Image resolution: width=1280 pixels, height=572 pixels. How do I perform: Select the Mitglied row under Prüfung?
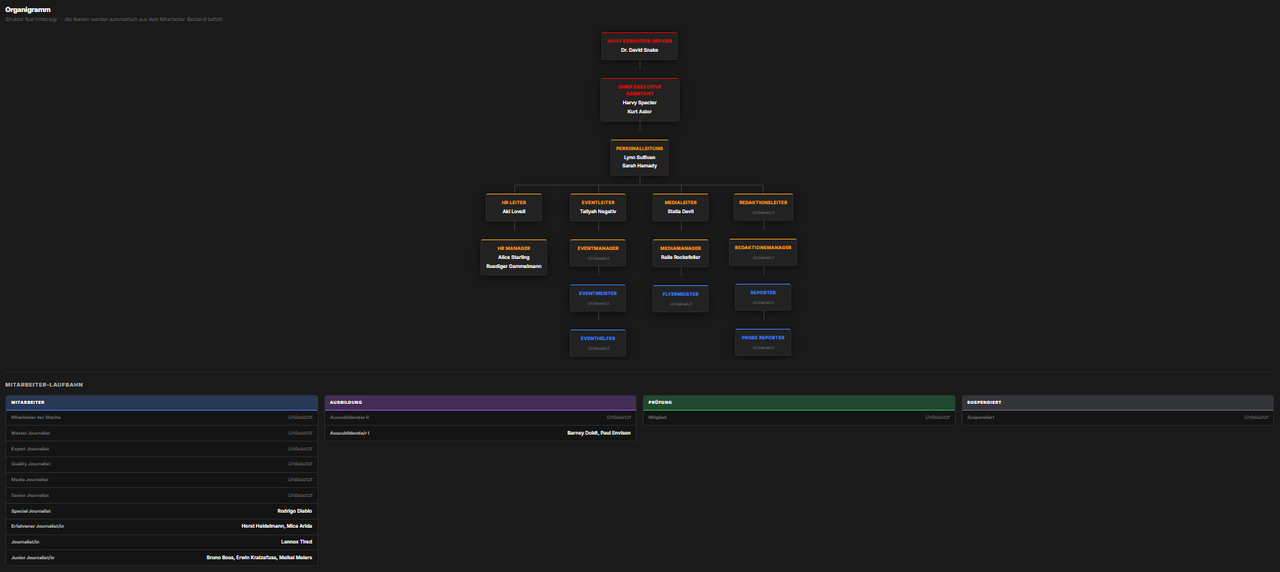coord(799,417)
